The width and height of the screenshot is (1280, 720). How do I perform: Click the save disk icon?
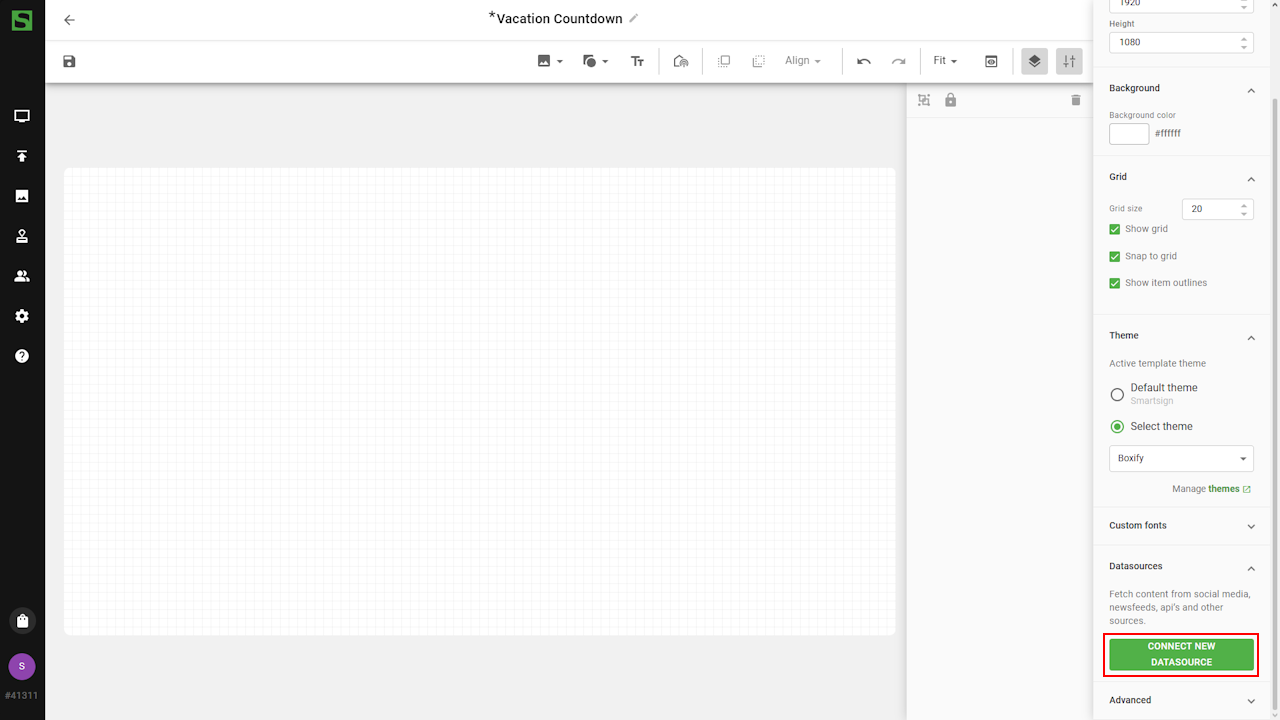(69, 61)
